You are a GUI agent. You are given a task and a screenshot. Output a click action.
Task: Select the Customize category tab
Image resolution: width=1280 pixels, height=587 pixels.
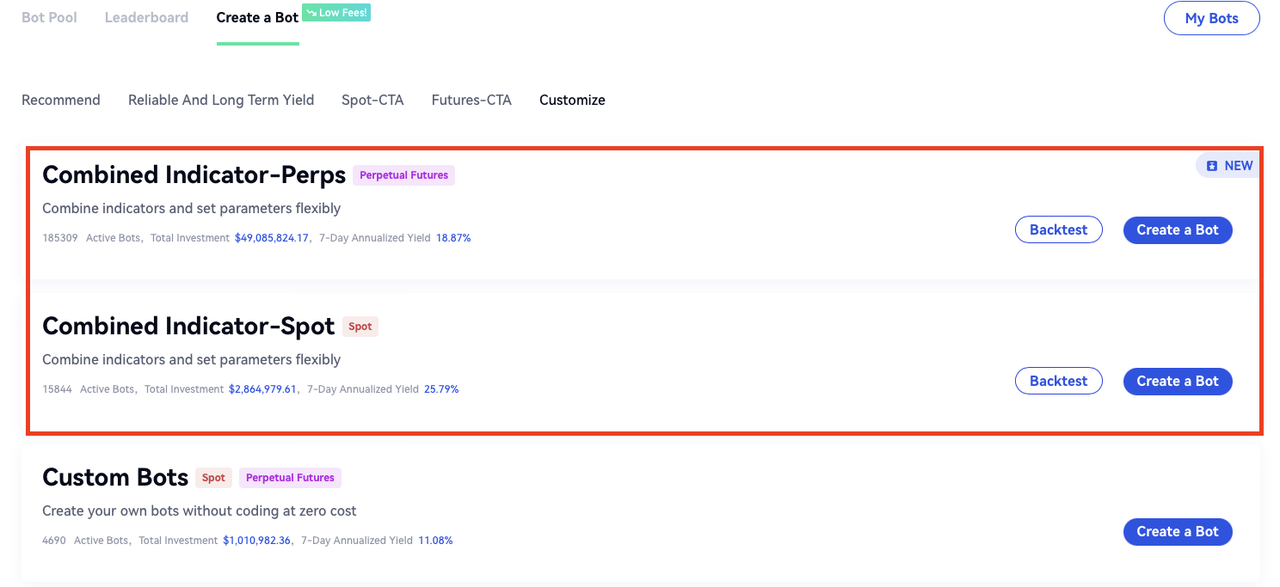572,100
